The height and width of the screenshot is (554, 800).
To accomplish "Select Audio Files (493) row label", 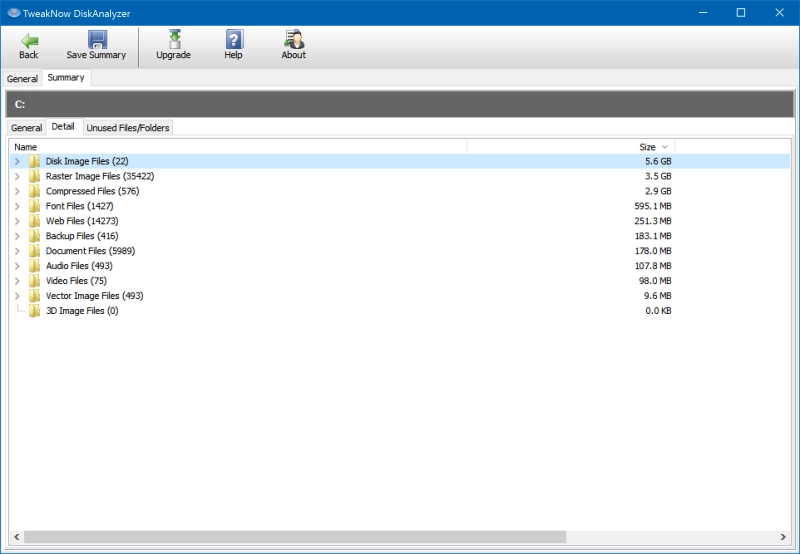I will point(79,266).
